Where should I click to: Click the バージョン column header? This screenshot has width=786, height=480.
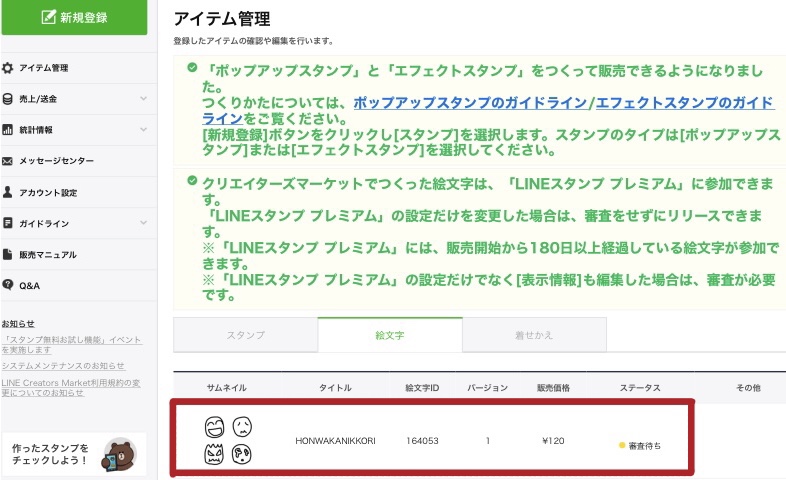pos(488,388)
